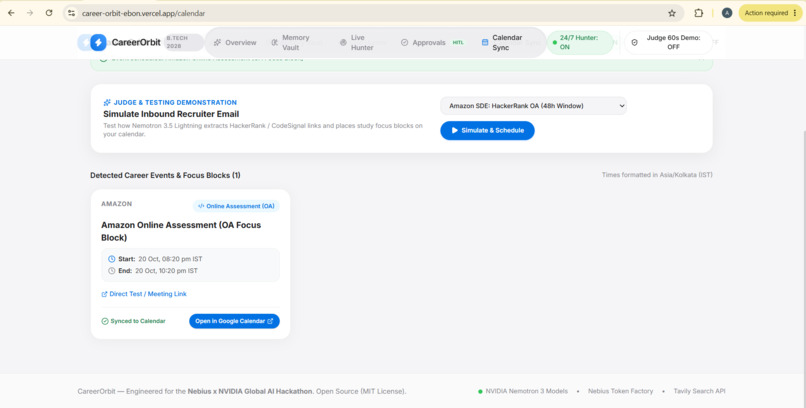Click the CareerOrbit brand name text
Image resolution: width=806 pixels, height=408 pixels.
point(136,43)
